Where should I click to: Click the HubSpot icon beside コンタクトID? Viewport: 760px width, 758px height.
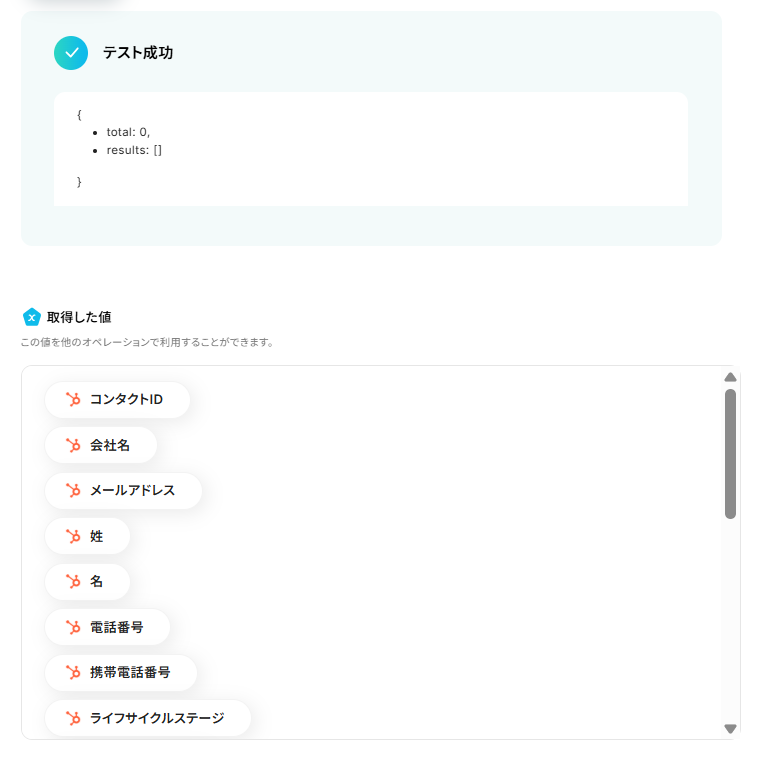point(73,399)
